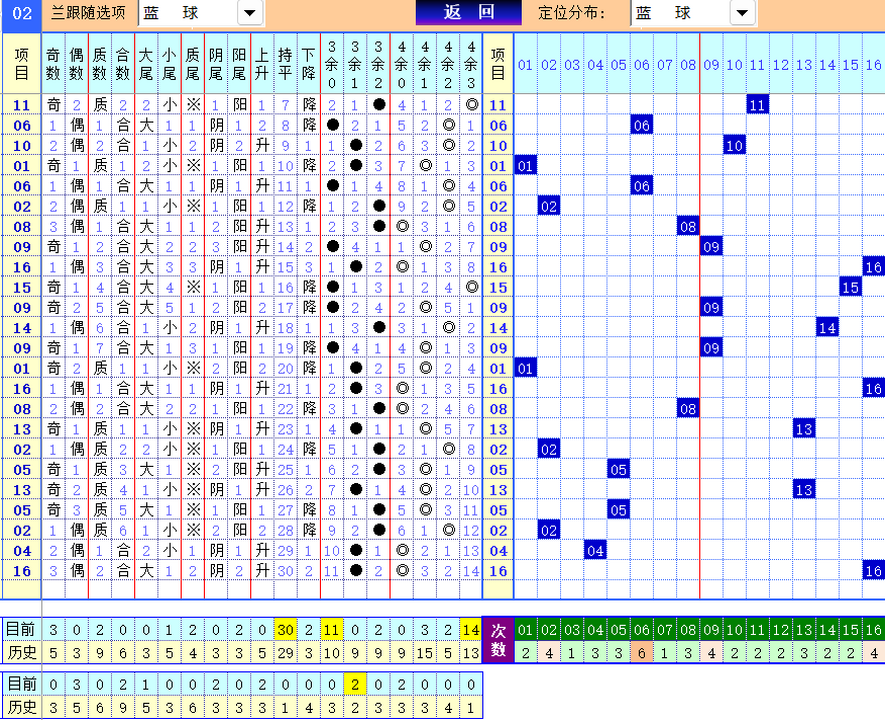
Task: Select the 偶数 column header
Action: coord(76,63)
